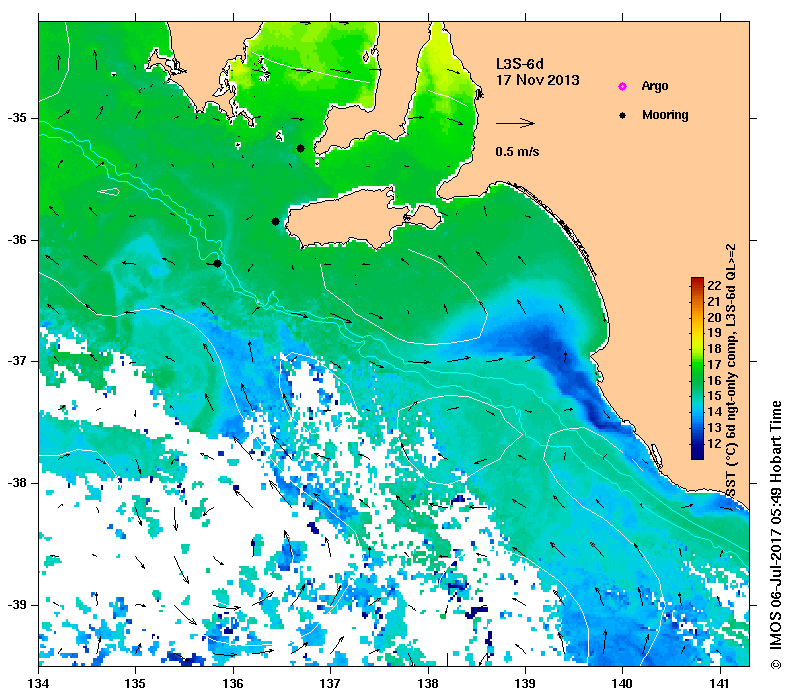791x700 pixels.
Task: Click the longitude label 138
Action: [x=428, y=683]
